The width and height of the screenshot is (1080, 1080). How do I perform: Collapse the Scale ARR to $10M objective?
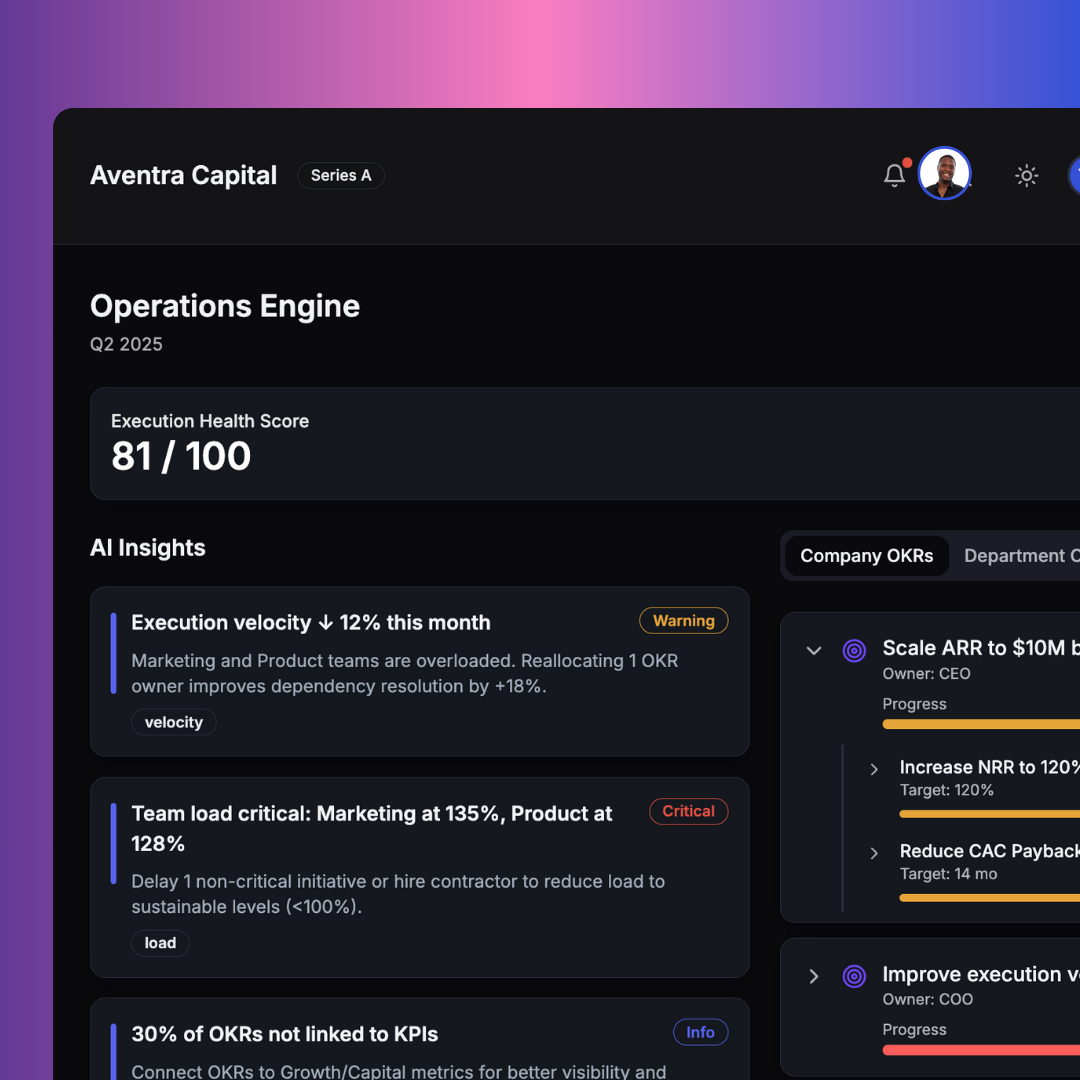(813, 650)
